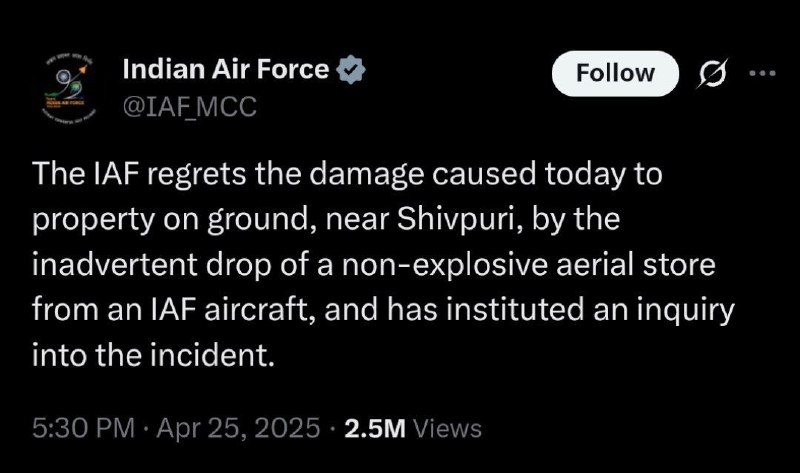Open Grok explain icon beside Follow
Image resolution: width=800 pixels, height=473 pixels.
click(712, 73)
